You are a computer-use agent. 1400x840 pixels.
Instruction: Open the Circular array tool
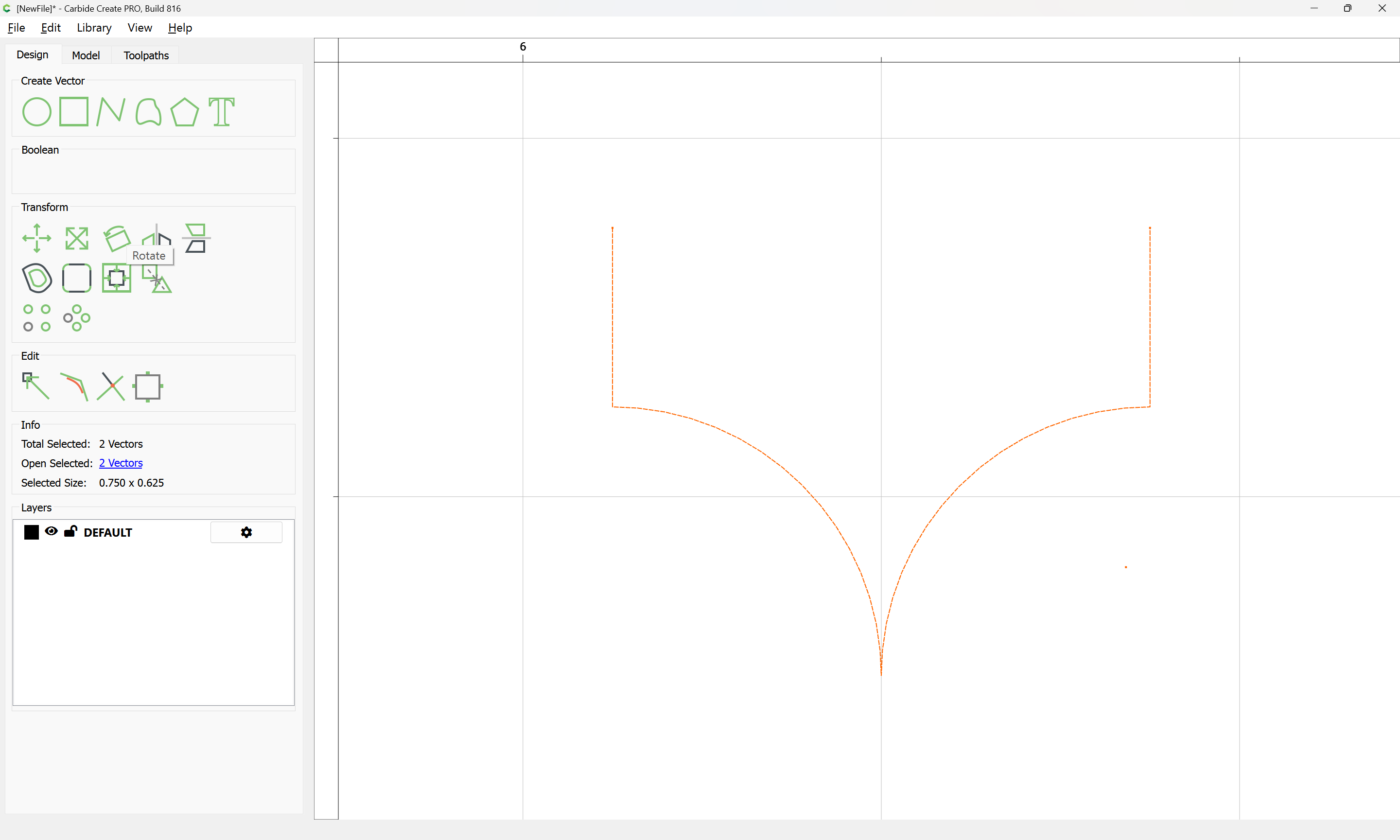click(76, 317)
